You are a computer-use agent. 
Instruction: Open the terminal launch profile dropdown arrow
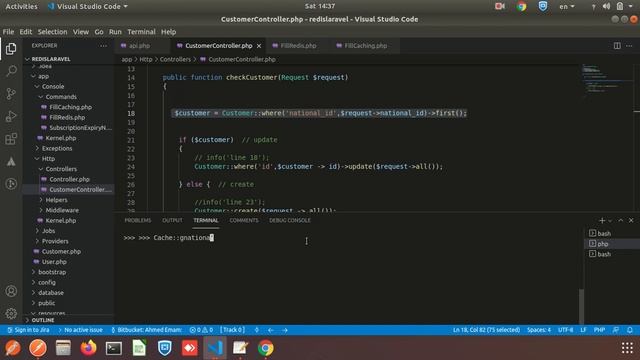[x=610, y=220]
